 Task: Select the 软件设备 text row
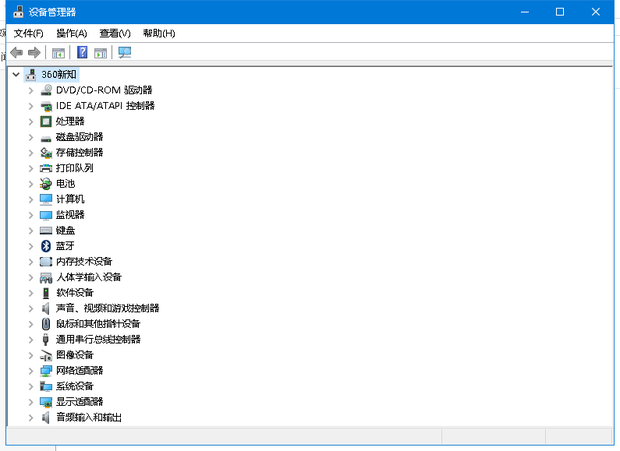pos(75,293)
